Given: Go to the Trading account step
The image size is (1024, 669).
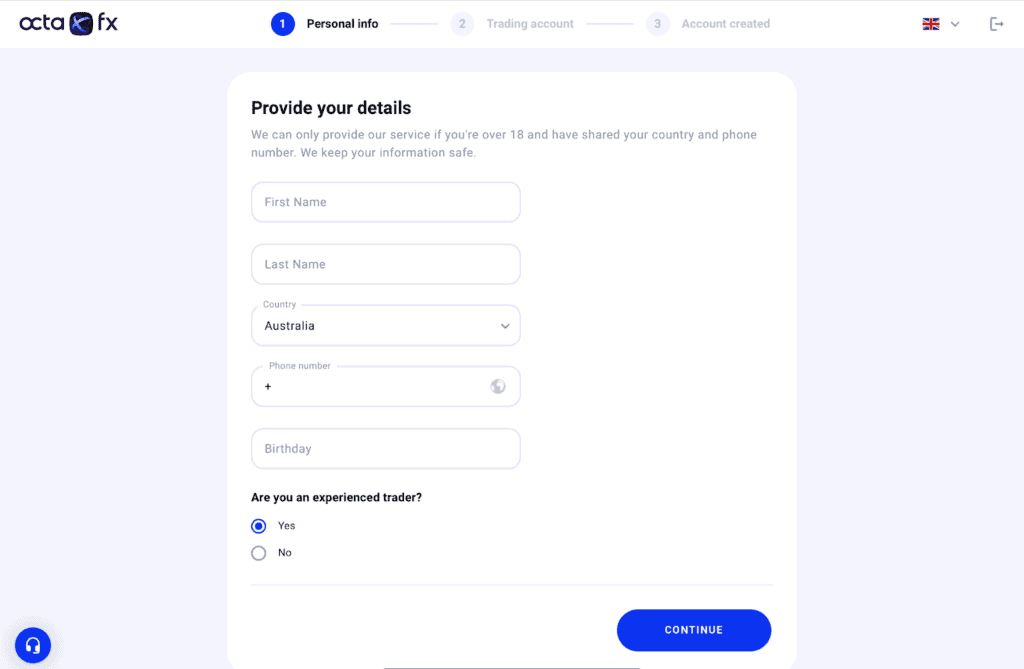Looking at the screenshot, I should [530, 24].
